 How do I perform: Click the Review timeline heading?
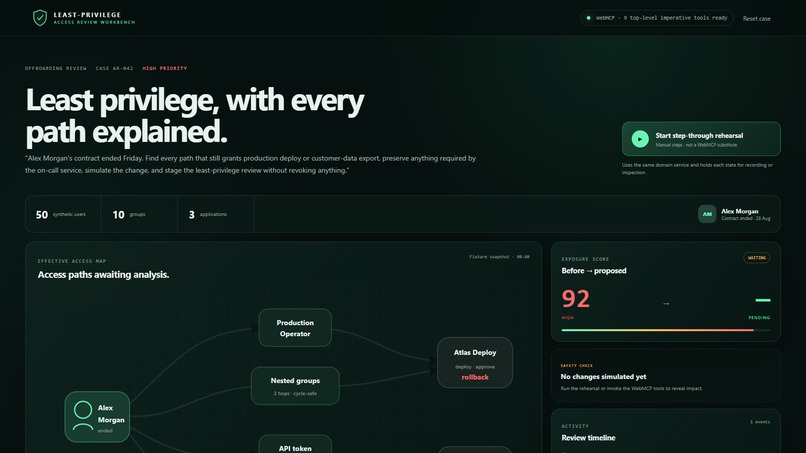tap(588, 438)
